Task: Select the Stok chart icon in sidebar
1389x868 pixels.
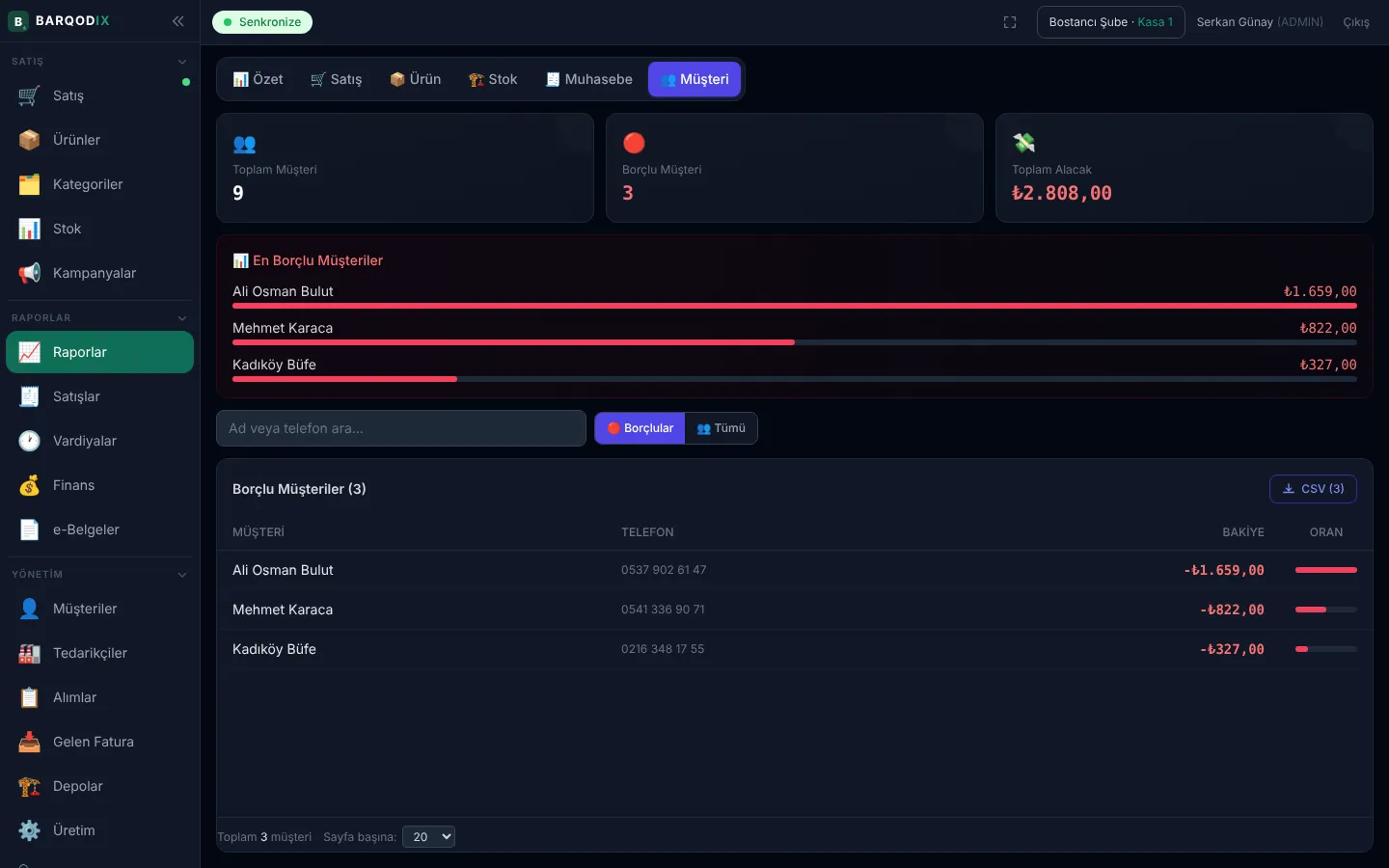Action: click(x=29, y=229)
